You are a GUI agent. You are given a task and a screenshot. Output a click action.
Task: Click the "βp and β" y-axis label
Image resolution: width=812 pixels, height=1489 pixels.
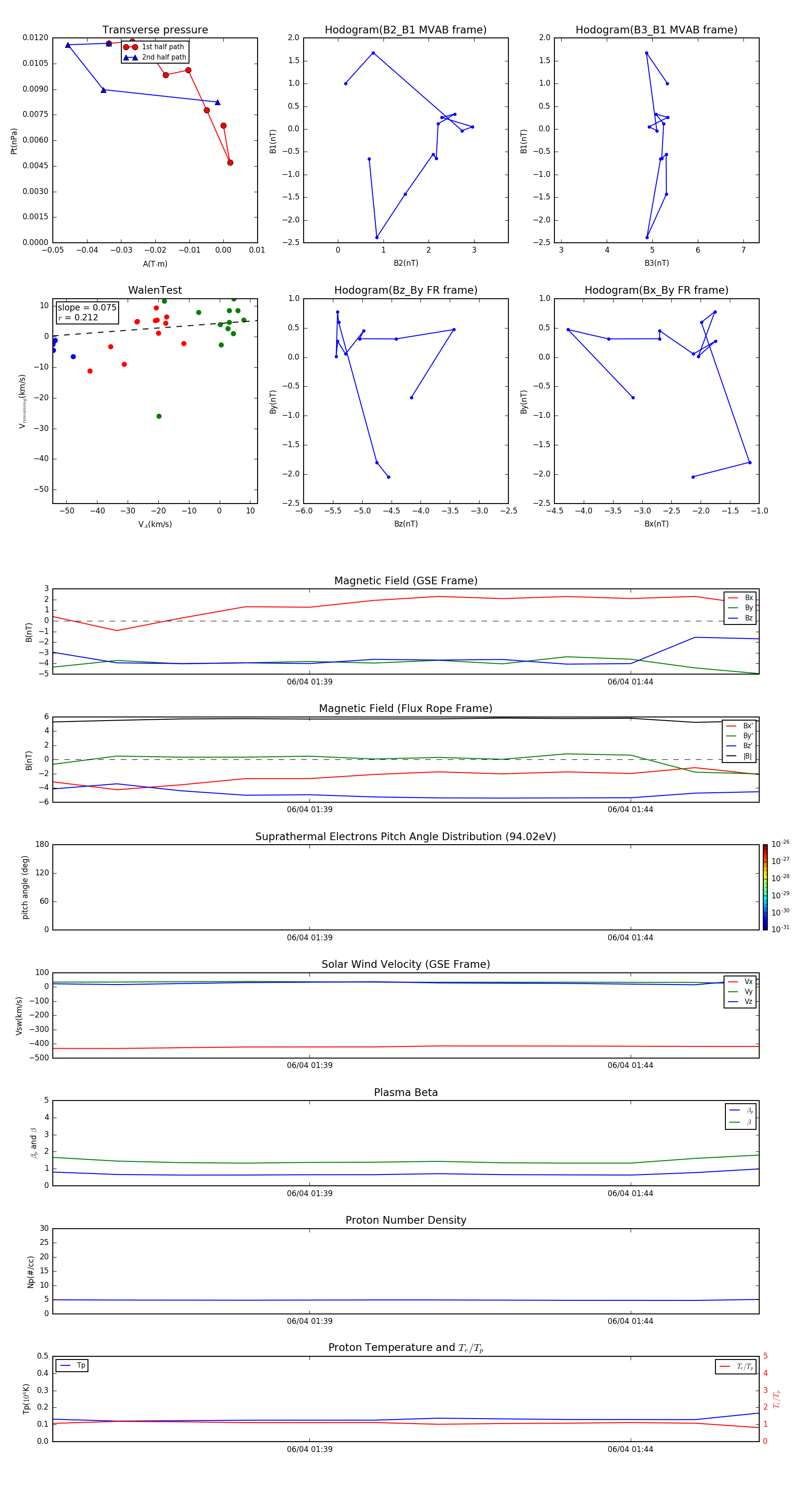pos(33,1143)
